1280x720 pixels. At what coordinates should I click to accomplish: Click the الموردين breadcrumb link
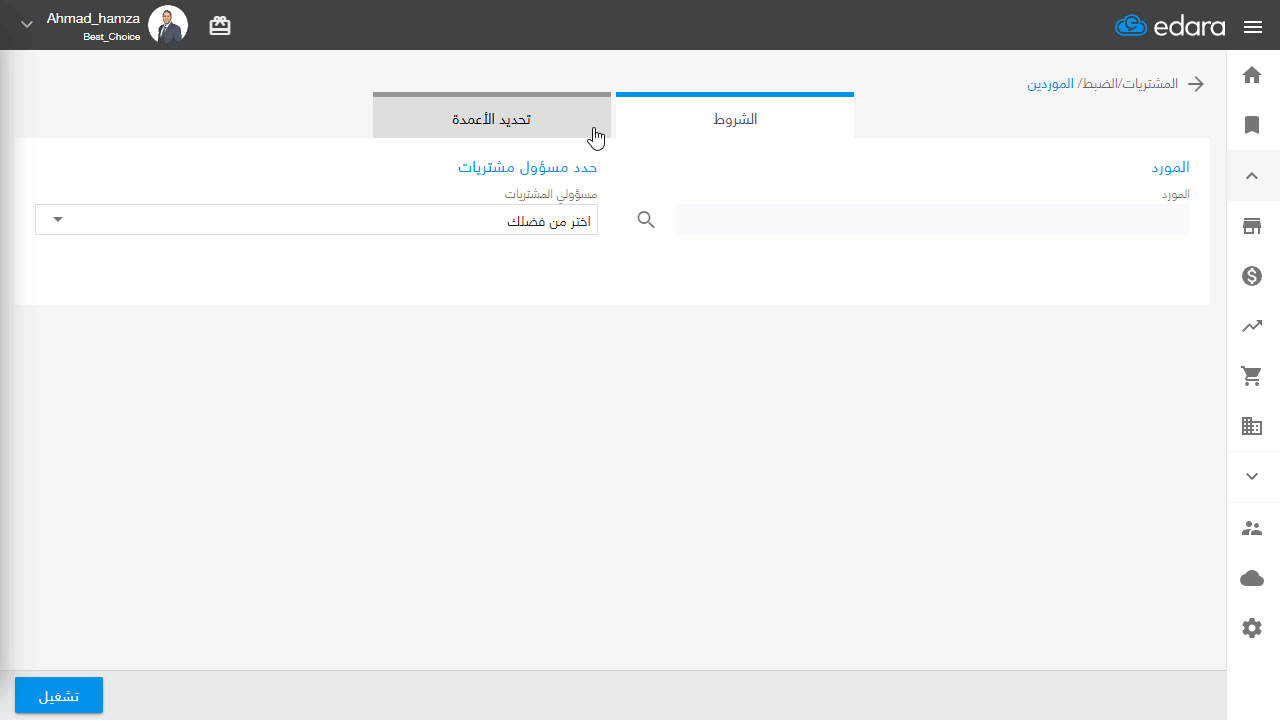1050,84
